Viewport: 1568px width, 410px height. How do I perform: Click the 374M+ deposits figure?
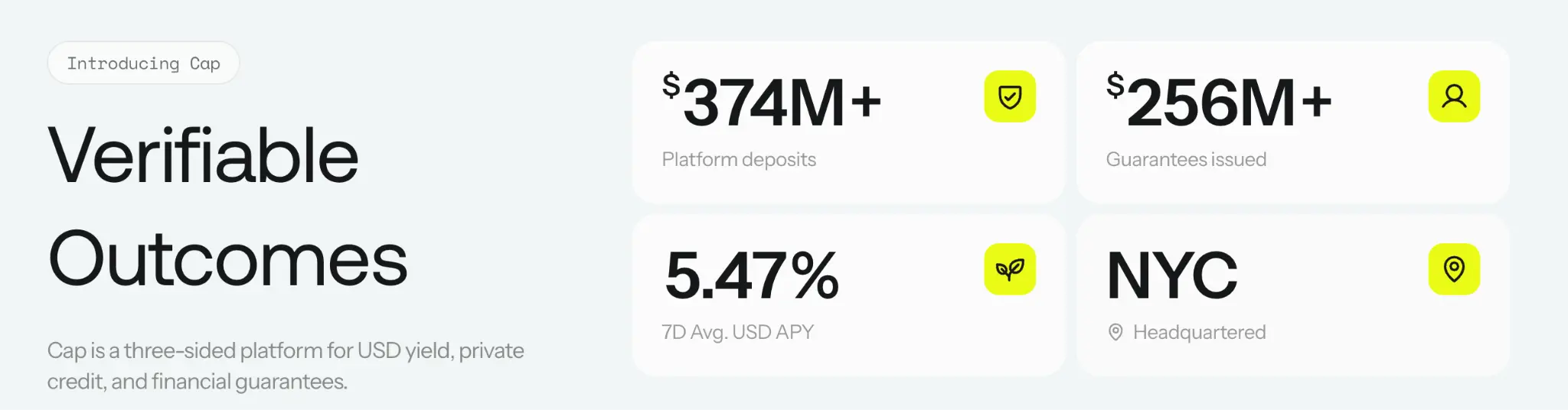click(781, 102)
